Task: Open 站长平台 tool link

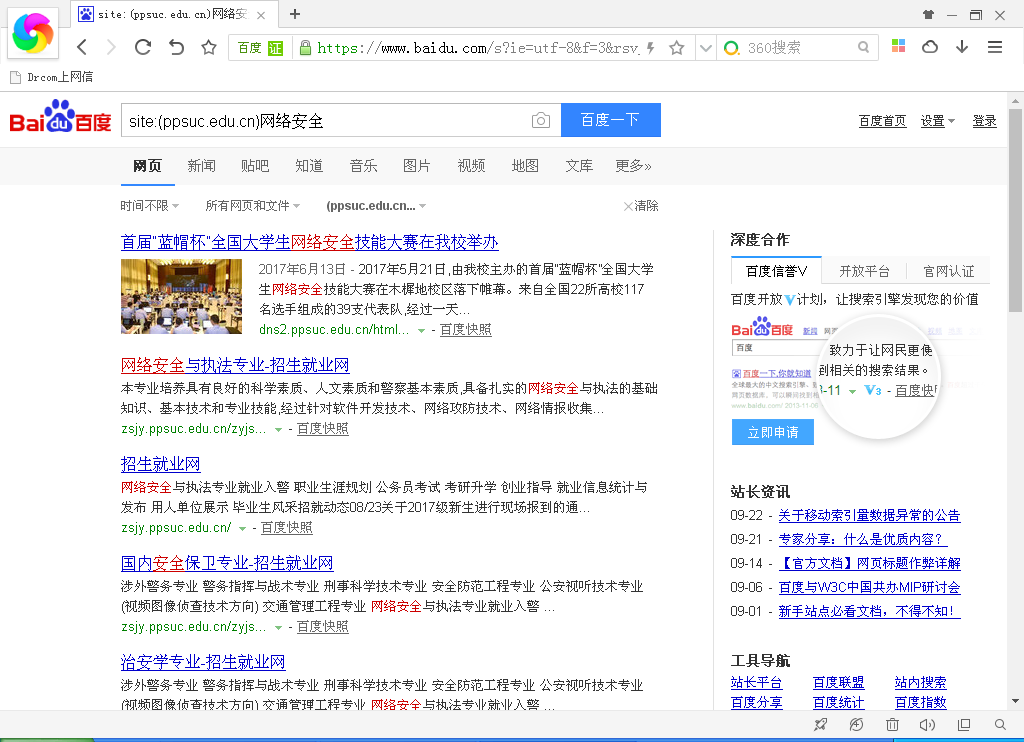Action: 756,683
